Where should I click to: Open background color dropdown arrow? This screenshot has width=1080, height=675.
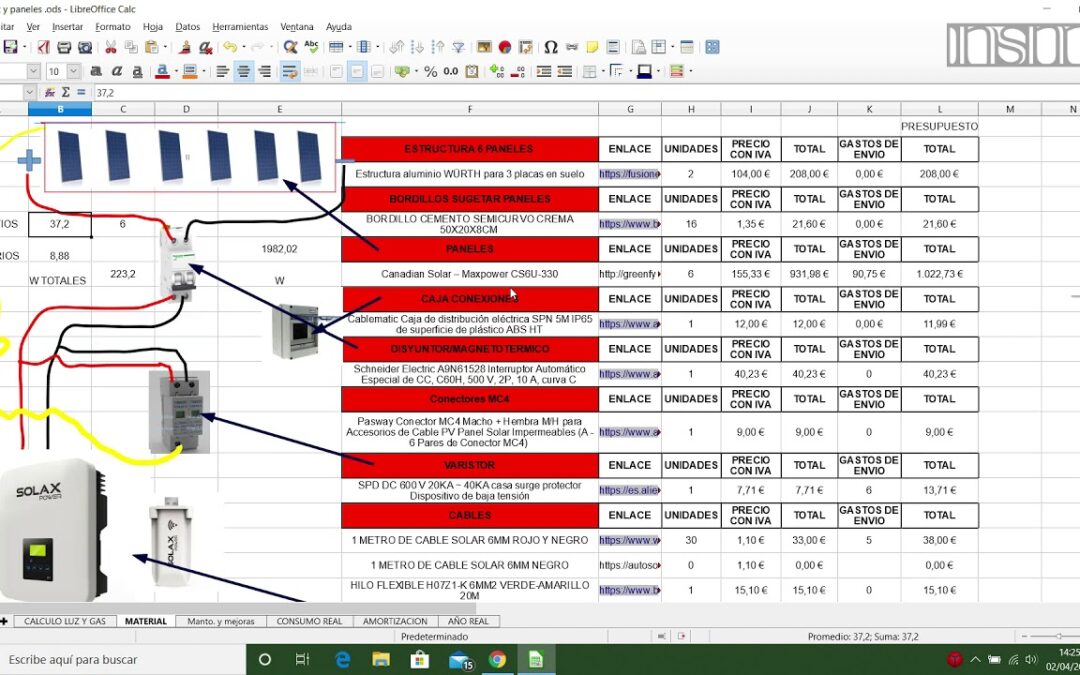click(x=202, y=71)
